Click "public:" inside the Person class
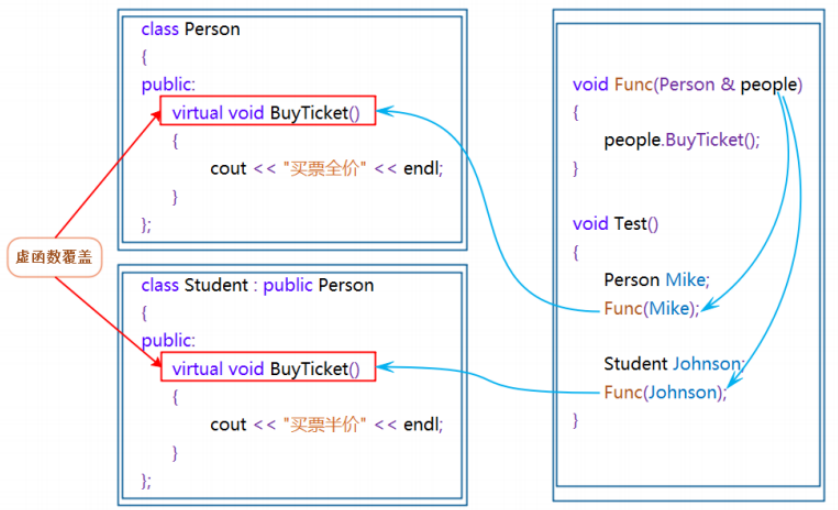The image size is (838, 510). tap(168, 84)
